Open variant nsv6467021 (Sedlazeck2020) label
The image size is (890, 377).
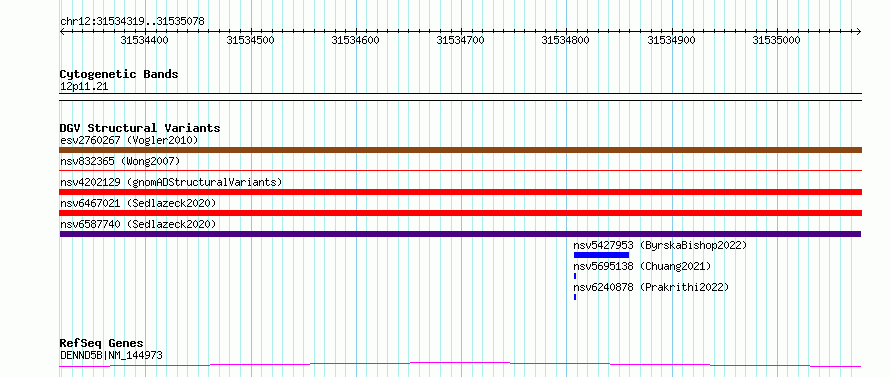point(138,203)
